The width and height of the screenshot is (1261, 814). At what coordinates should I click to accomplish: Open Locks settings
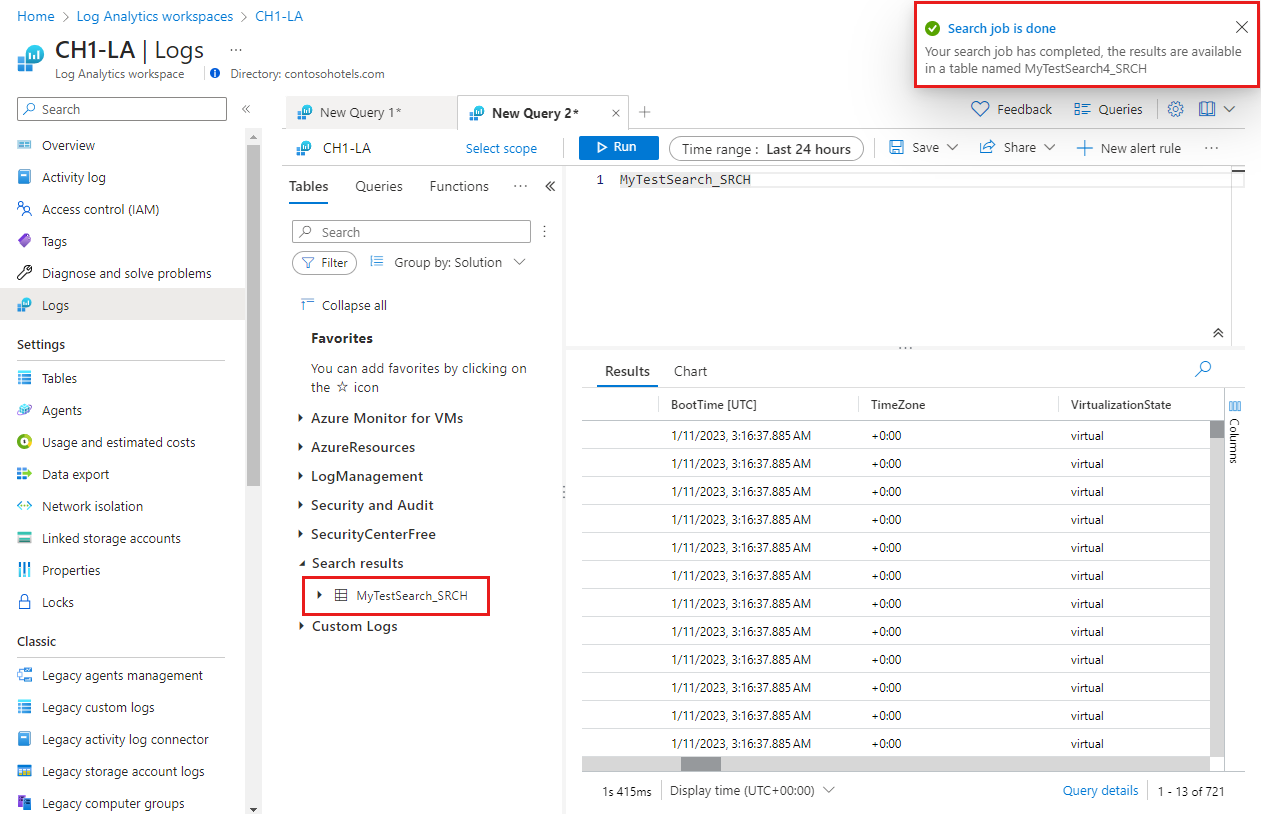(57, 602)
